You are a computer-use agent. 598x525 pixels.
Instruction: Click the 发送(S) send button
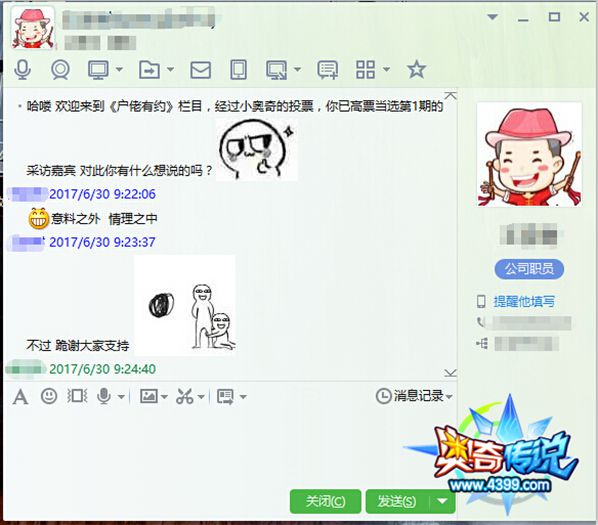[x=397, y=501]
